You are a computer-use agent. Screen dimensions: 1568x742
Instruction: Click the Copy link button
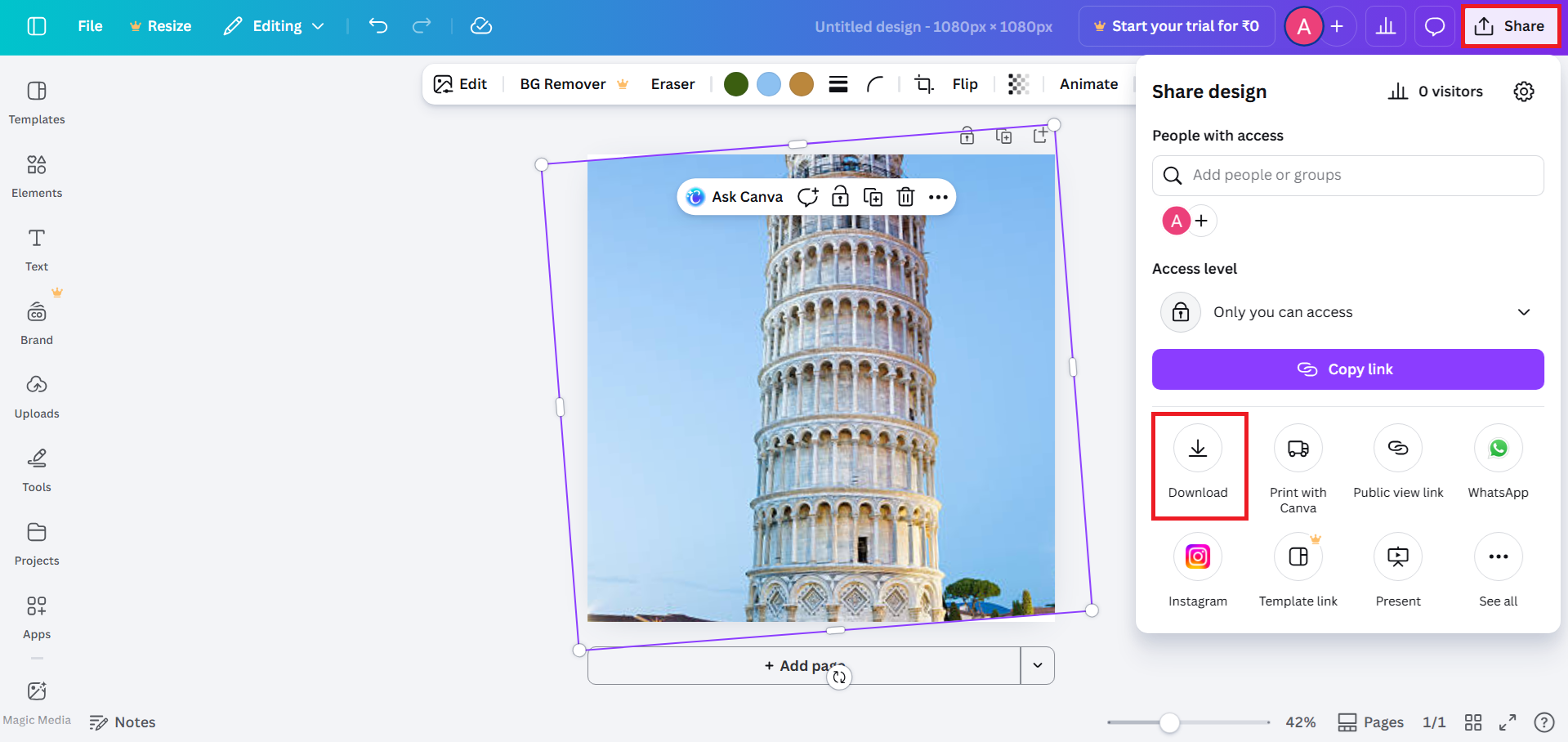pos(1347,369)
